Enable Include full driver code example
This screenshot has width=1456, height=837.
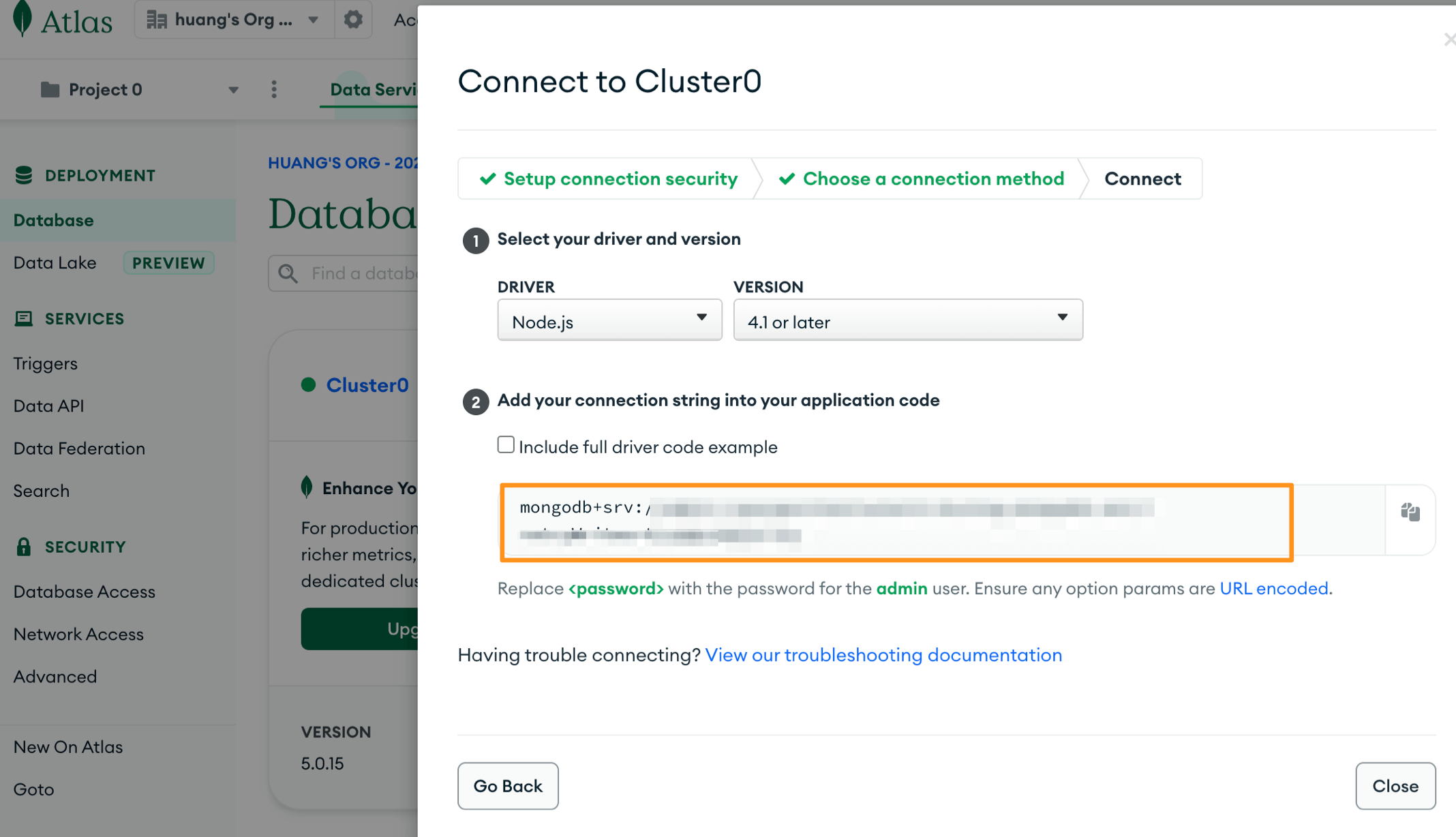(x=506, y=445)
